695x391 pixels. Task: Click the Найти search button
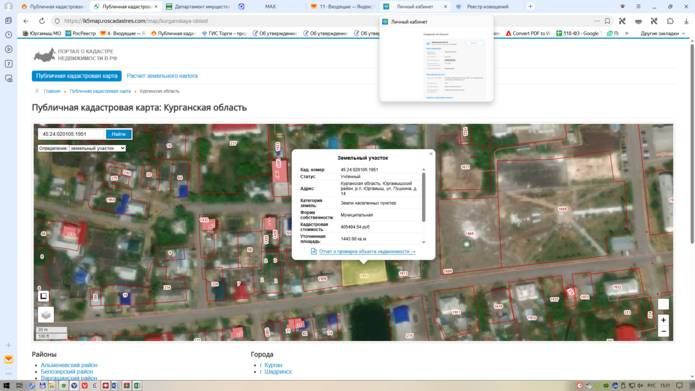(118, 134)
